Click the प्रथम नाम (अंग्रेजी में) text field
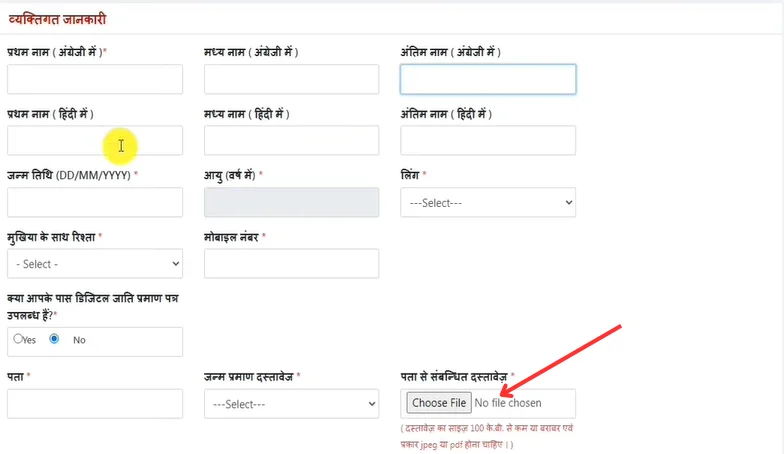 (x=95, y=79)
